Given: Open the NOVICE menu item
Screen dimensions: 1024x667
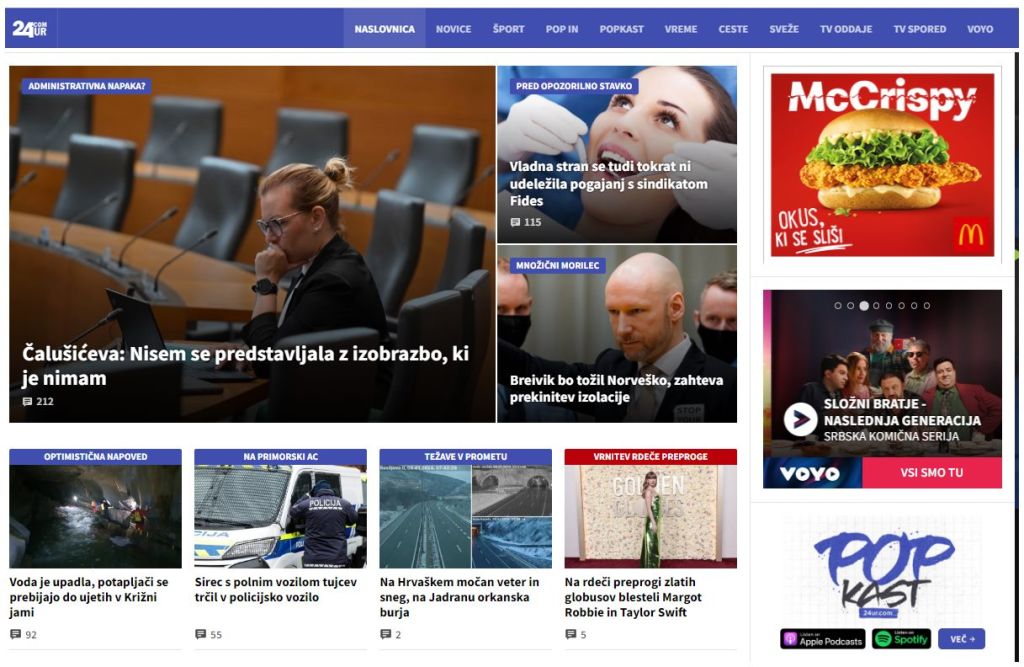Looking at the screenshot, I should (x=453, y=29).
